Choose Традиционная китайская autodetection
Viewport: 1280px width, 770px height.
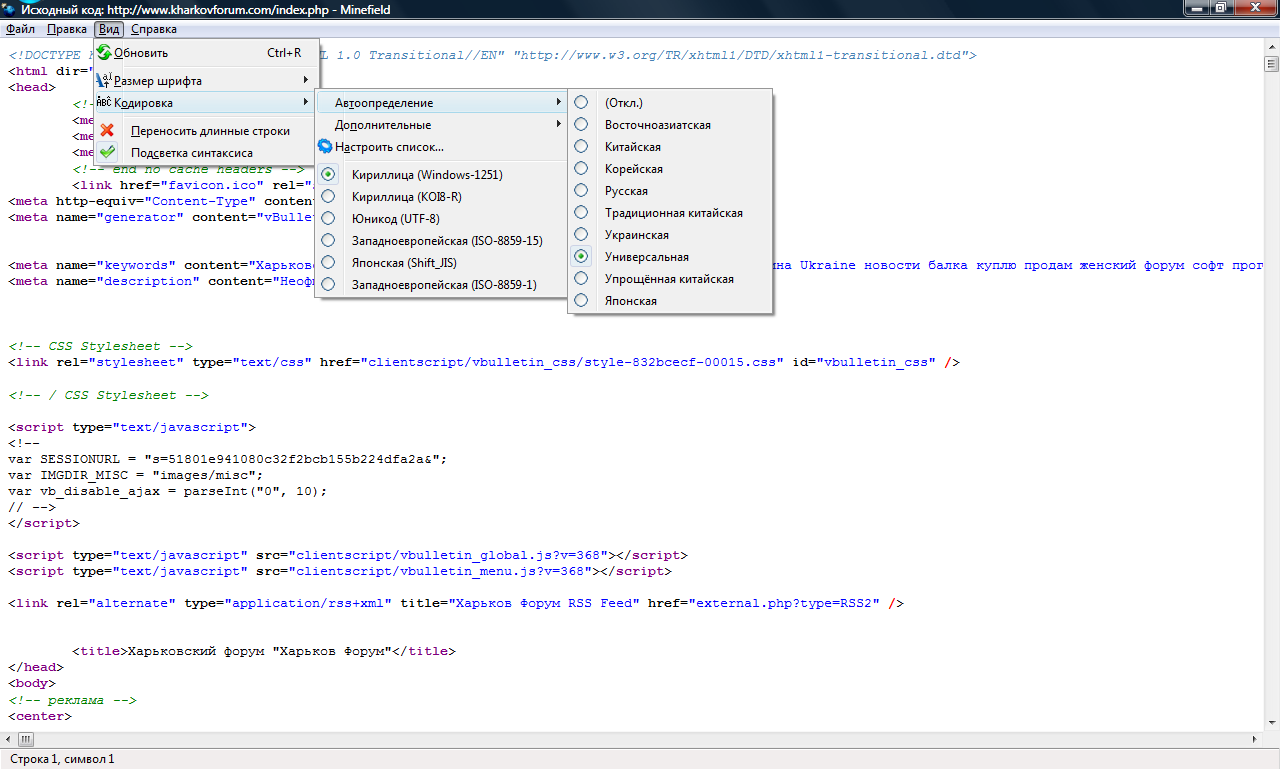click(x=670, y=213)
